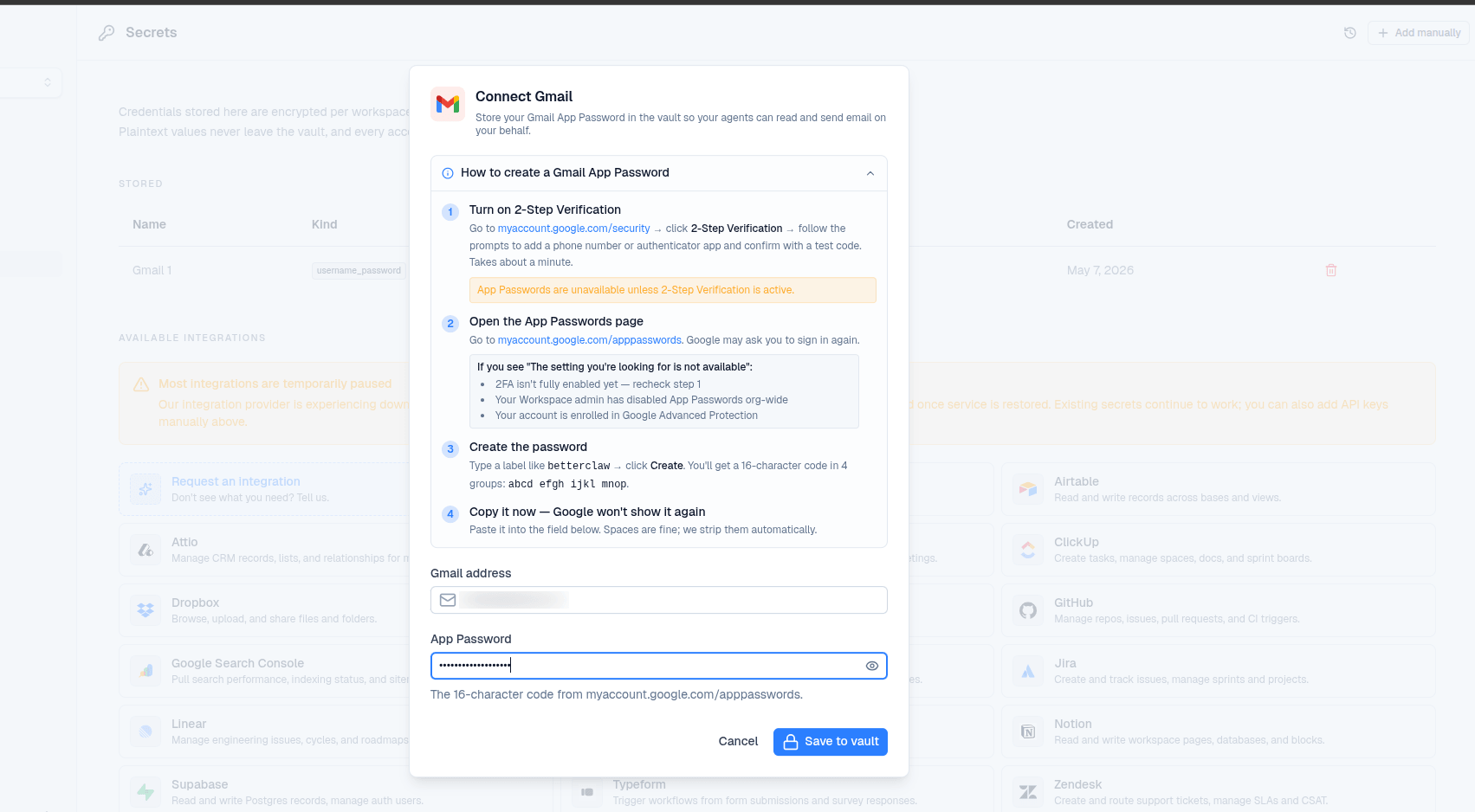Open the history clock icon in header
Viewport: 1475px width, 812px height.
[1349, 33]
